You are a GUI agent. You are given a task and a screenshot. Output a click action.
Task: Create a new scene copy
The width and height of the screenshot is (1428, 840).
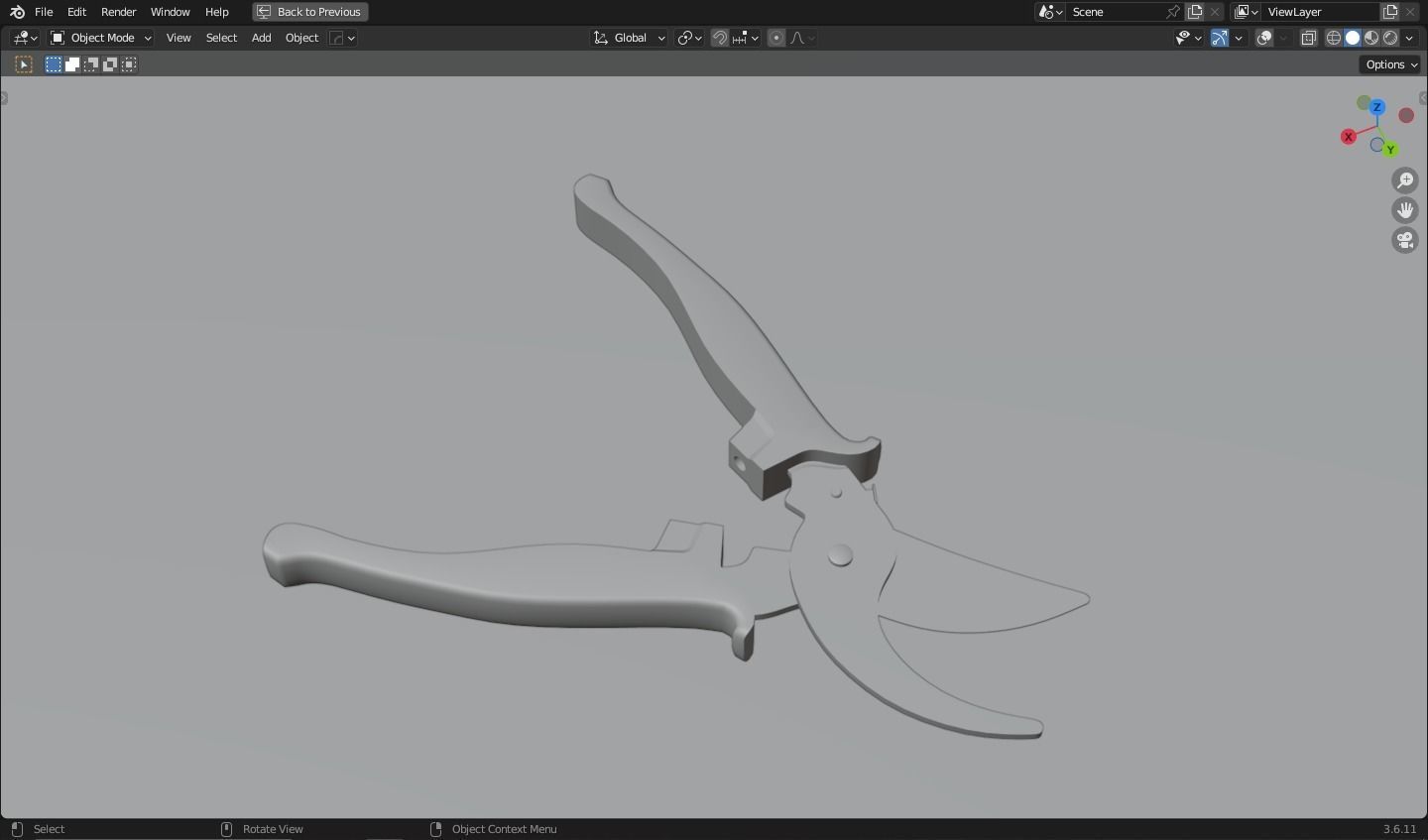point(1195,12)
